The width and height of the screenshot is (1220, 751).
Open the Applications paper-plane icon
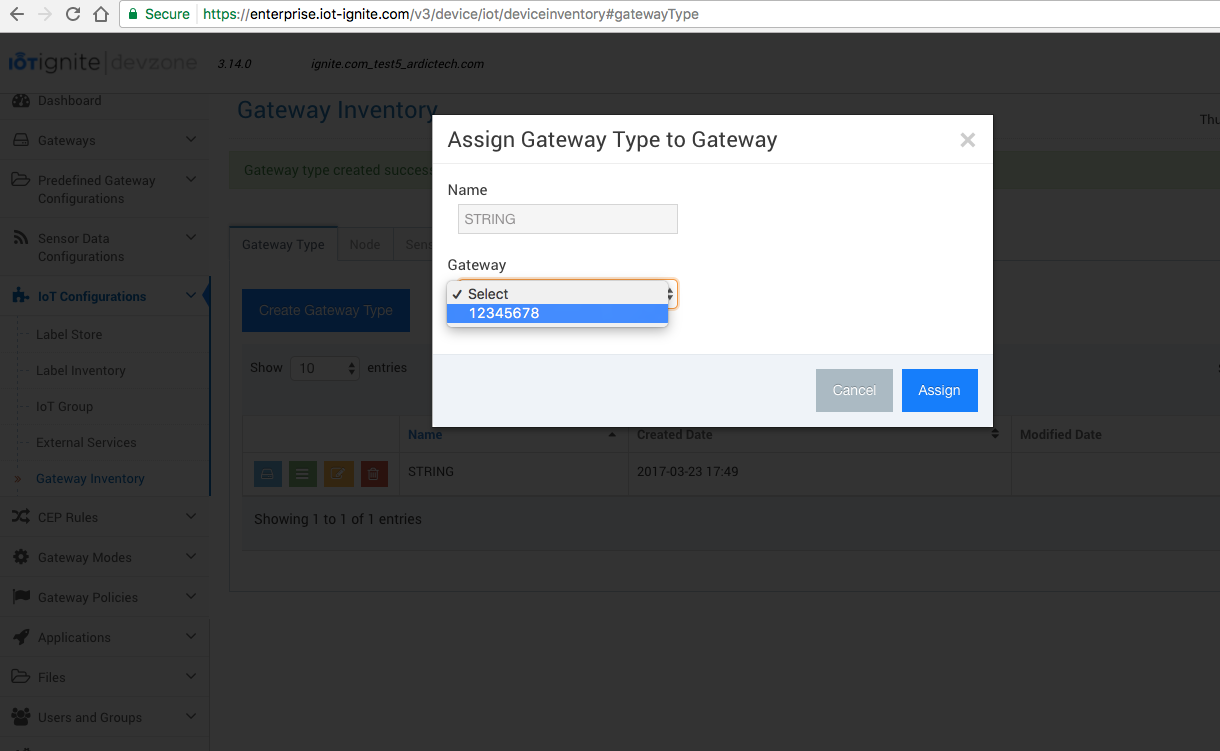(x=22, y=637)
